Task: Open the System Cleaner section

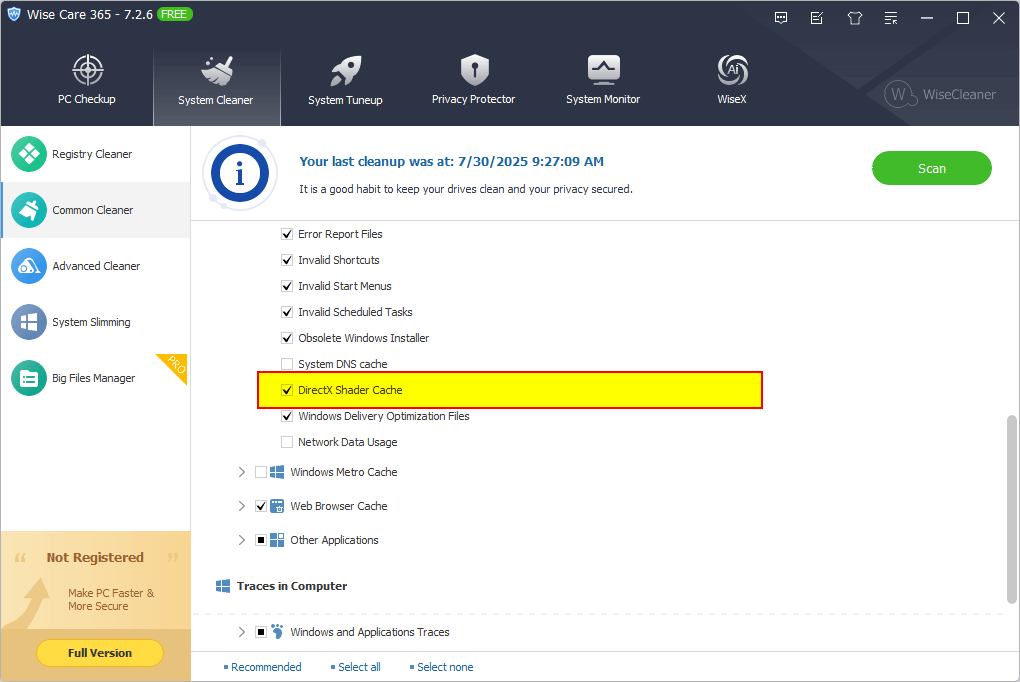Action: [217, 87]
